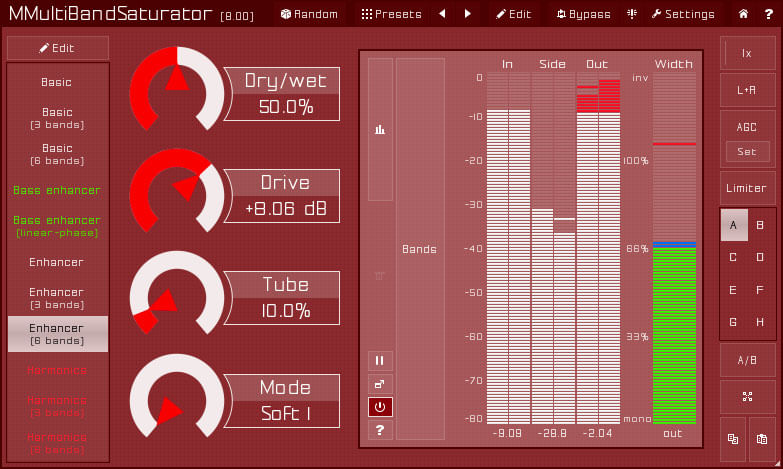
Task: Select preset slot E
Action: pos(734,290)
